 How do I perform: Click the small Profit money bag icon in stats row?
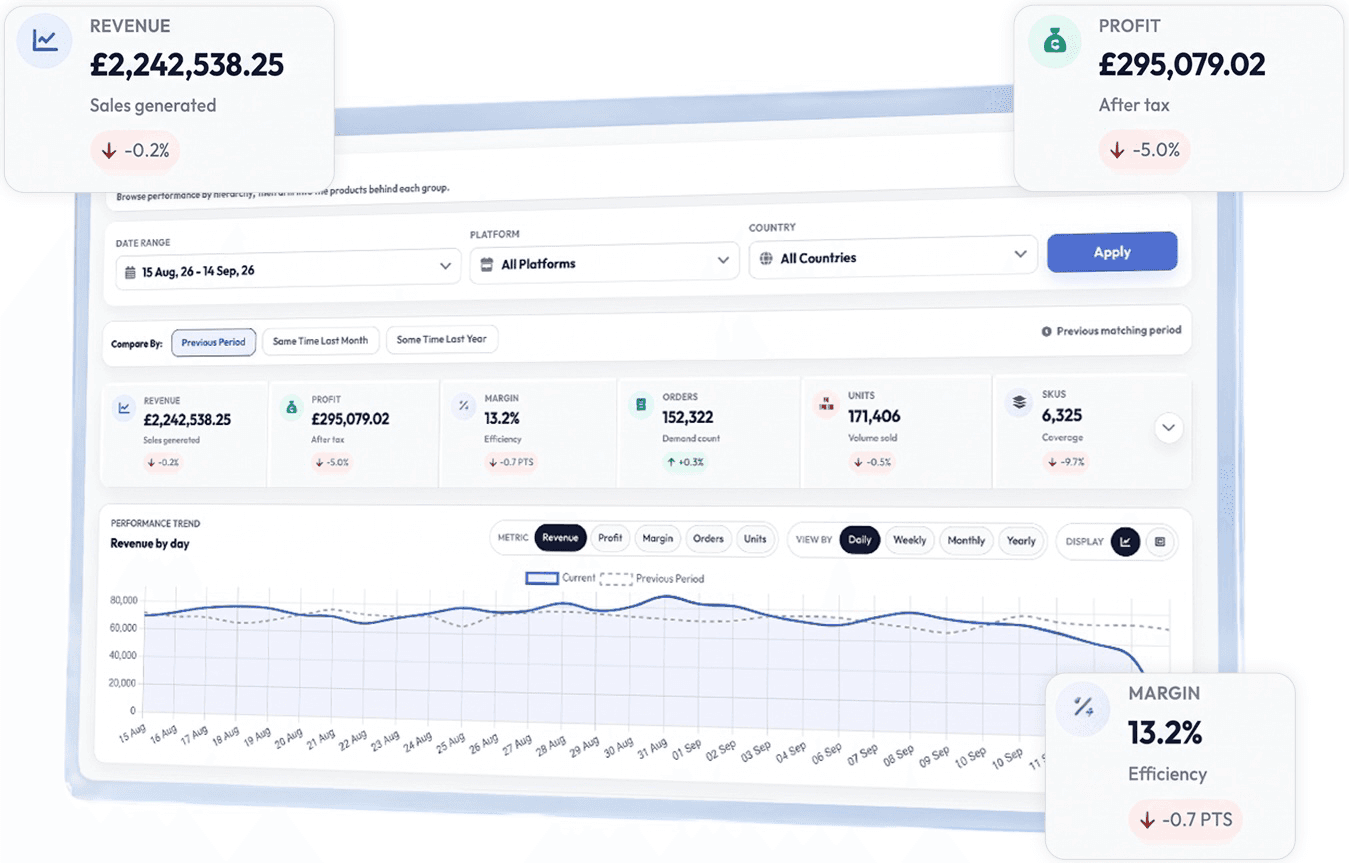tap(291, 407)
